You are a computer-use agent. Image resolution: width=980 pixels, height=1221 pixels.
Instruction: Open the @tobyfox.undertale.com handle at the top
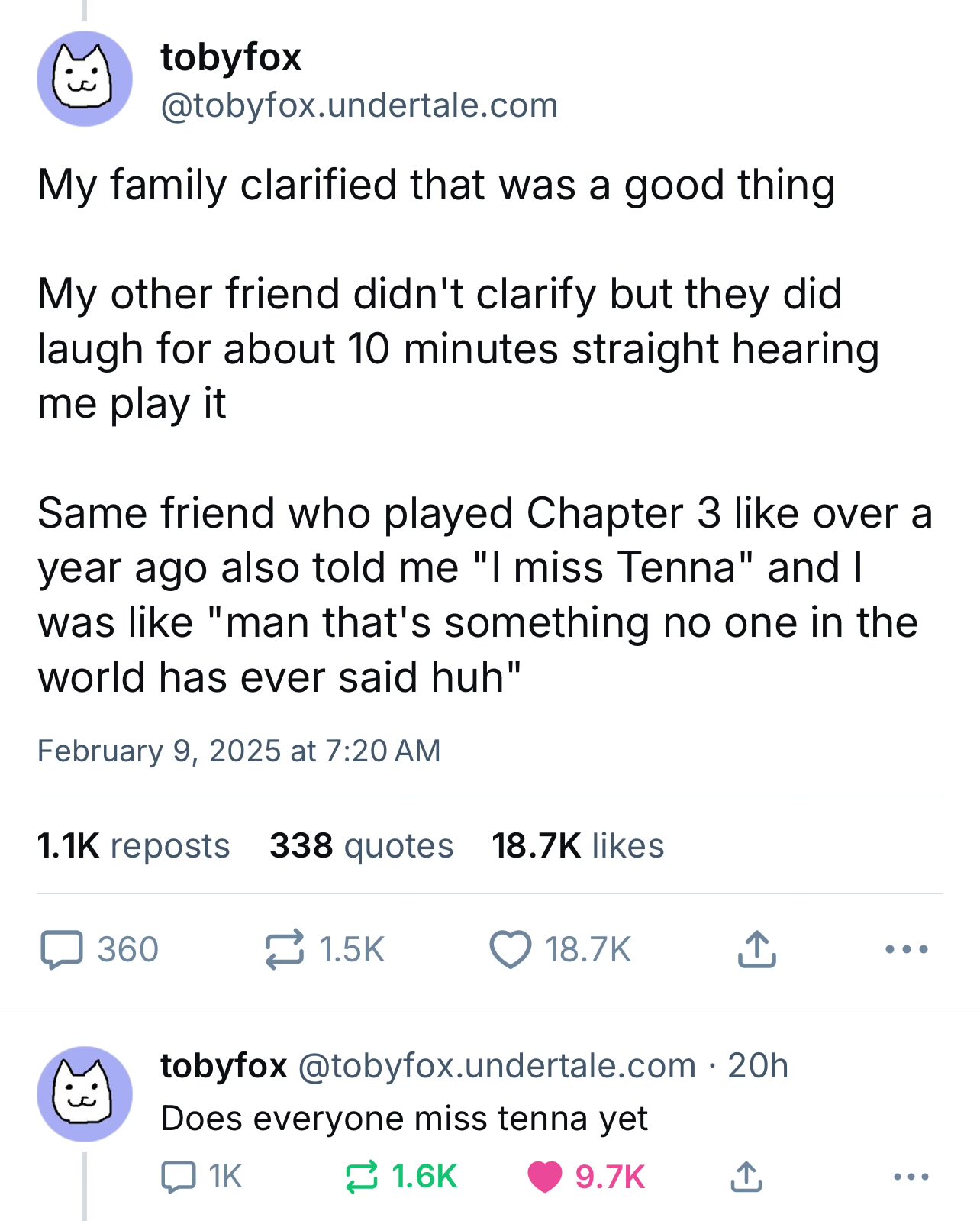pos(359,105)
